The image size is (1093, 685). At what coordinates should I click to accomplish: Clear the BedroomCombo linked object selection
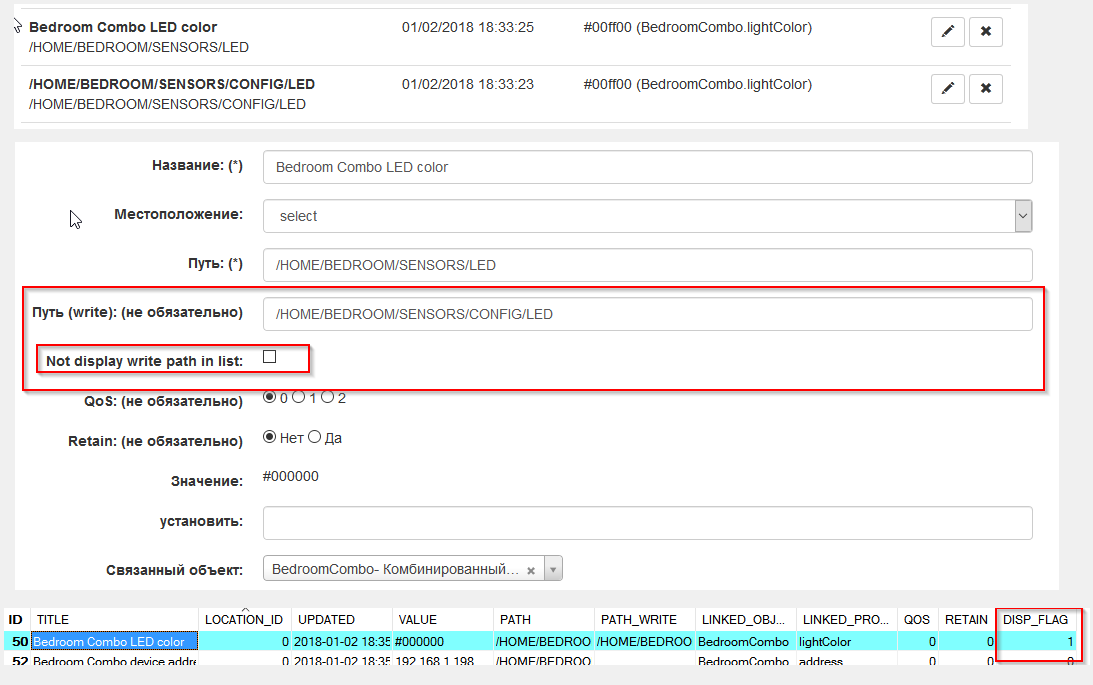(531, 570)
